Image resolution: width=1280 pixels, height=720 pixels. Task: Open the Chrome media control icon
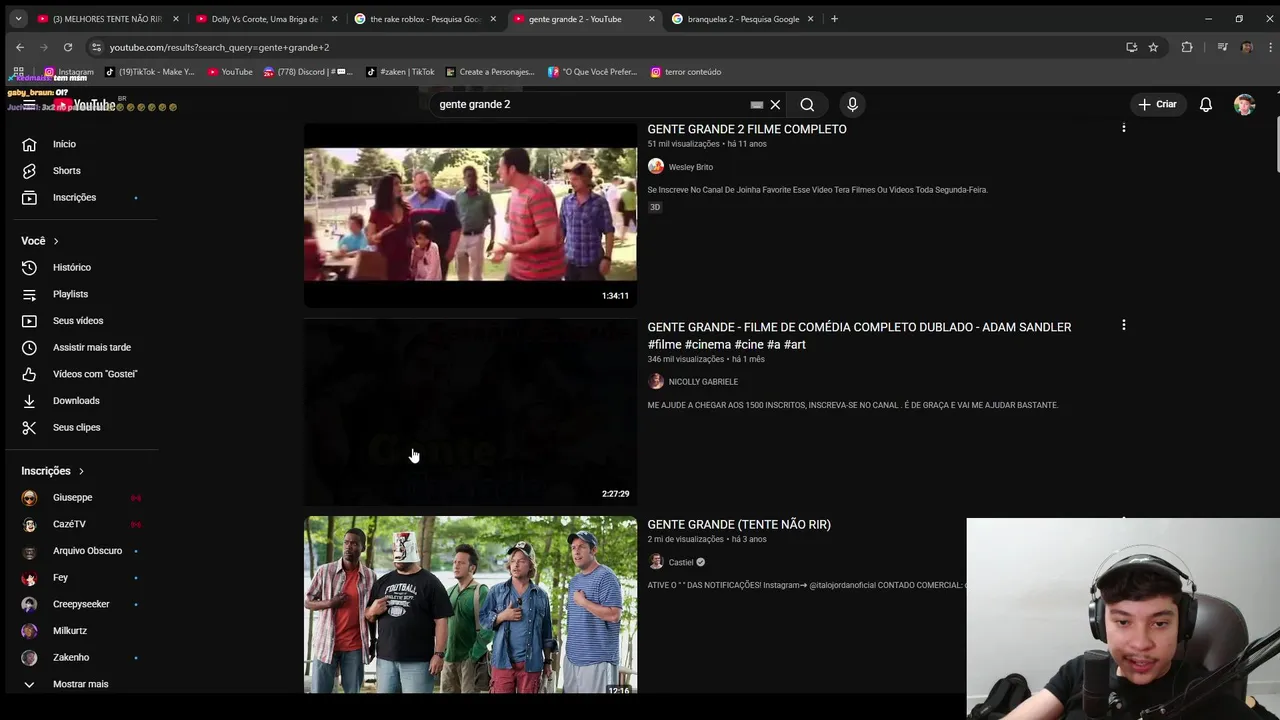(x=1222, y=47)
